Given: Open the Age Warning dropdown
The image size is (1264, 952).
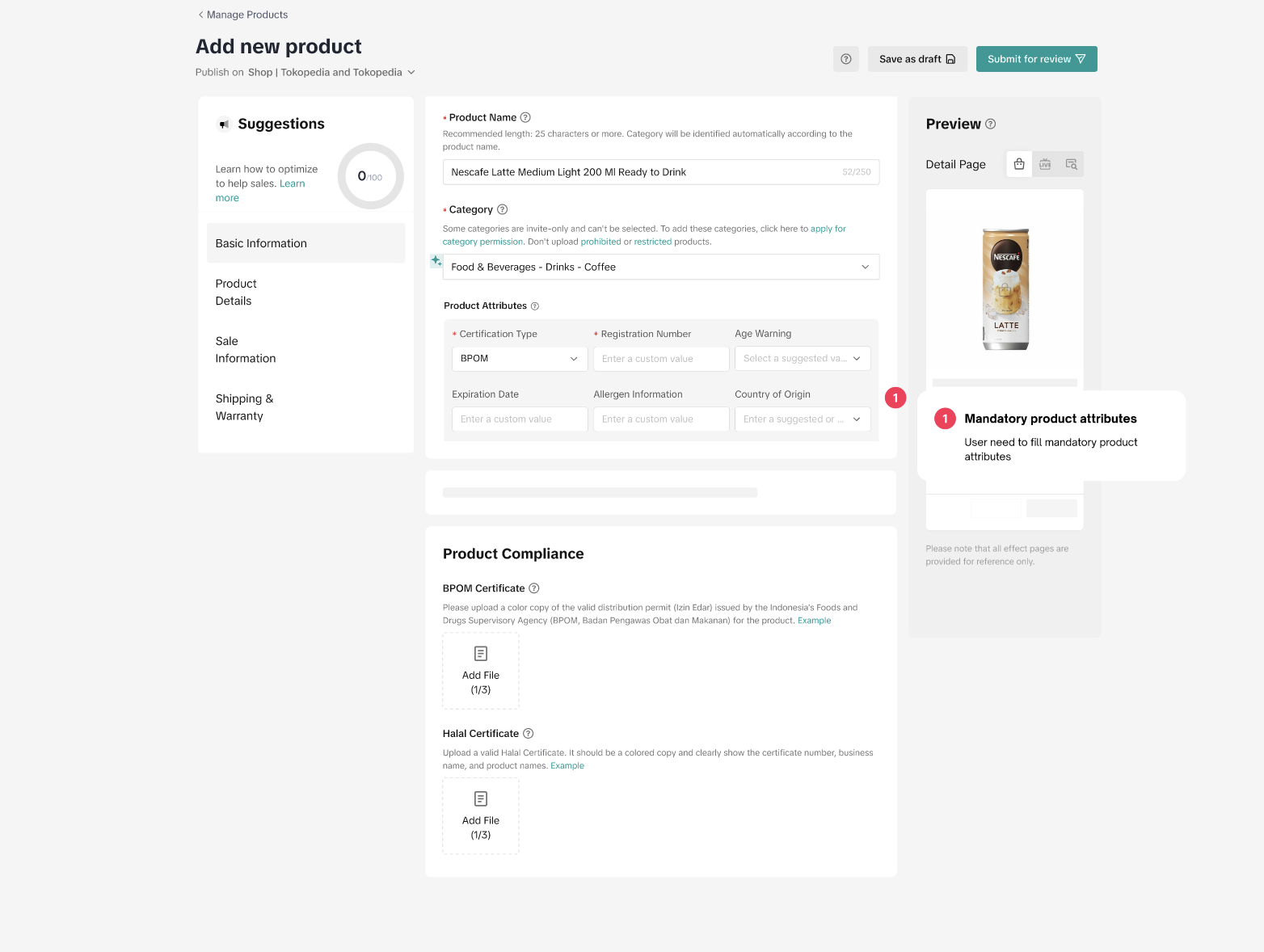Looking at the screenshot, I should point(802,359).
